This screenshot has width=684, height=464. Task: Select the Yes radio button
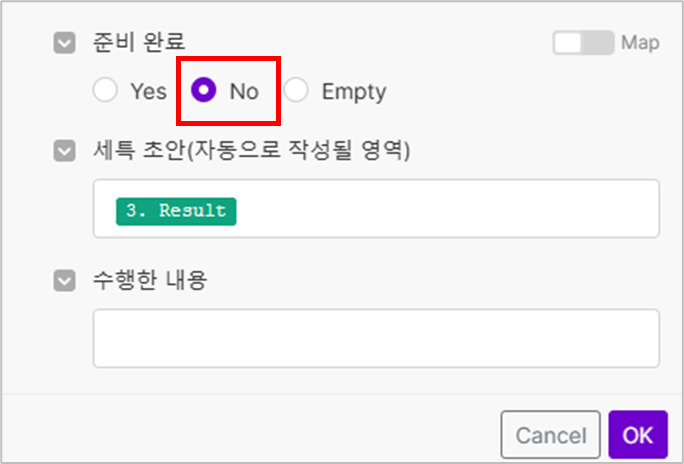point(105,91)
